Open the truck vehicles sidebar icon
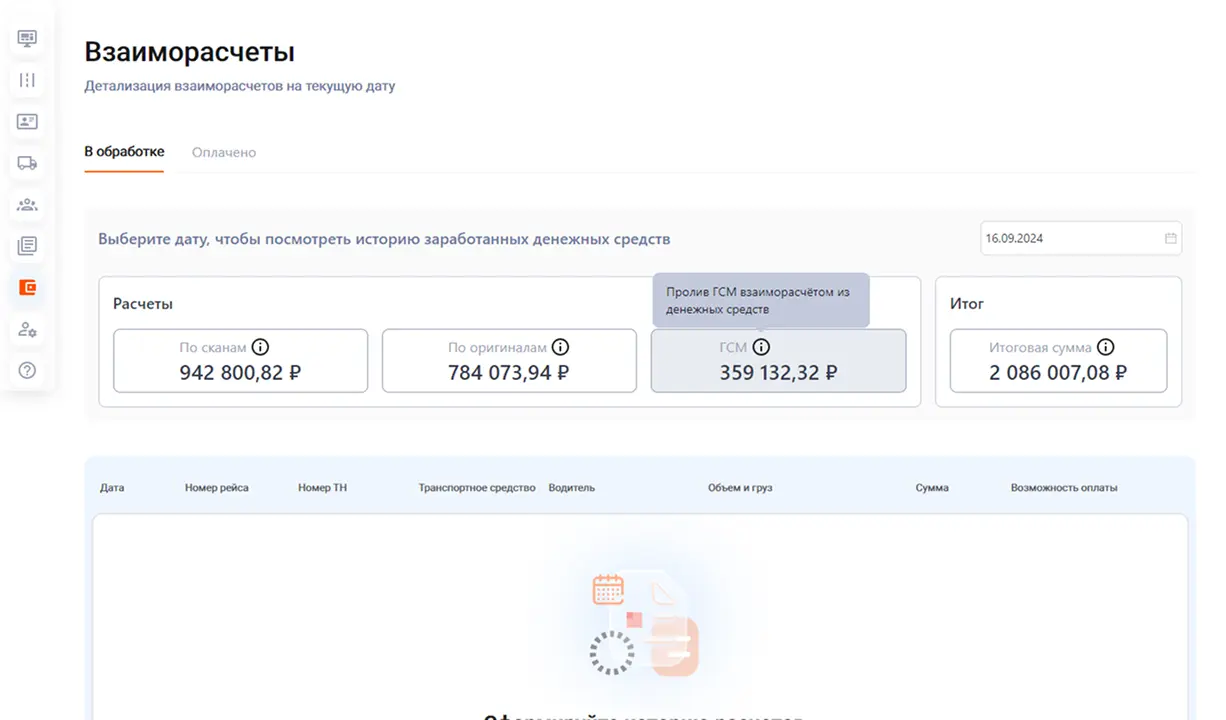1226x720 pixels. coord(27,163)
